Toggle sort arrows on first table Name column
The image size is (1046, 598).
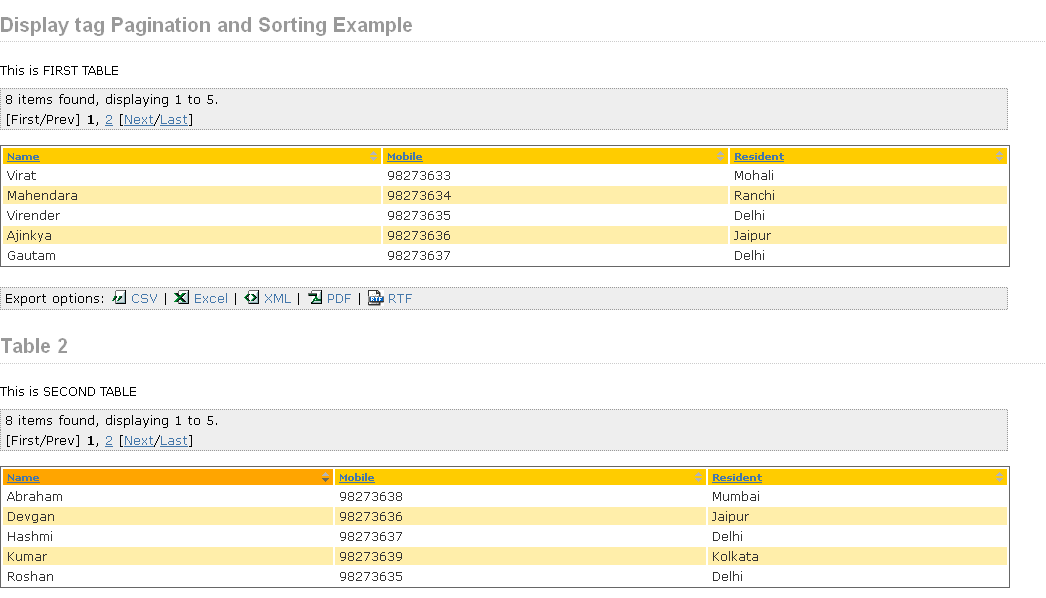[x=373, y=156]
